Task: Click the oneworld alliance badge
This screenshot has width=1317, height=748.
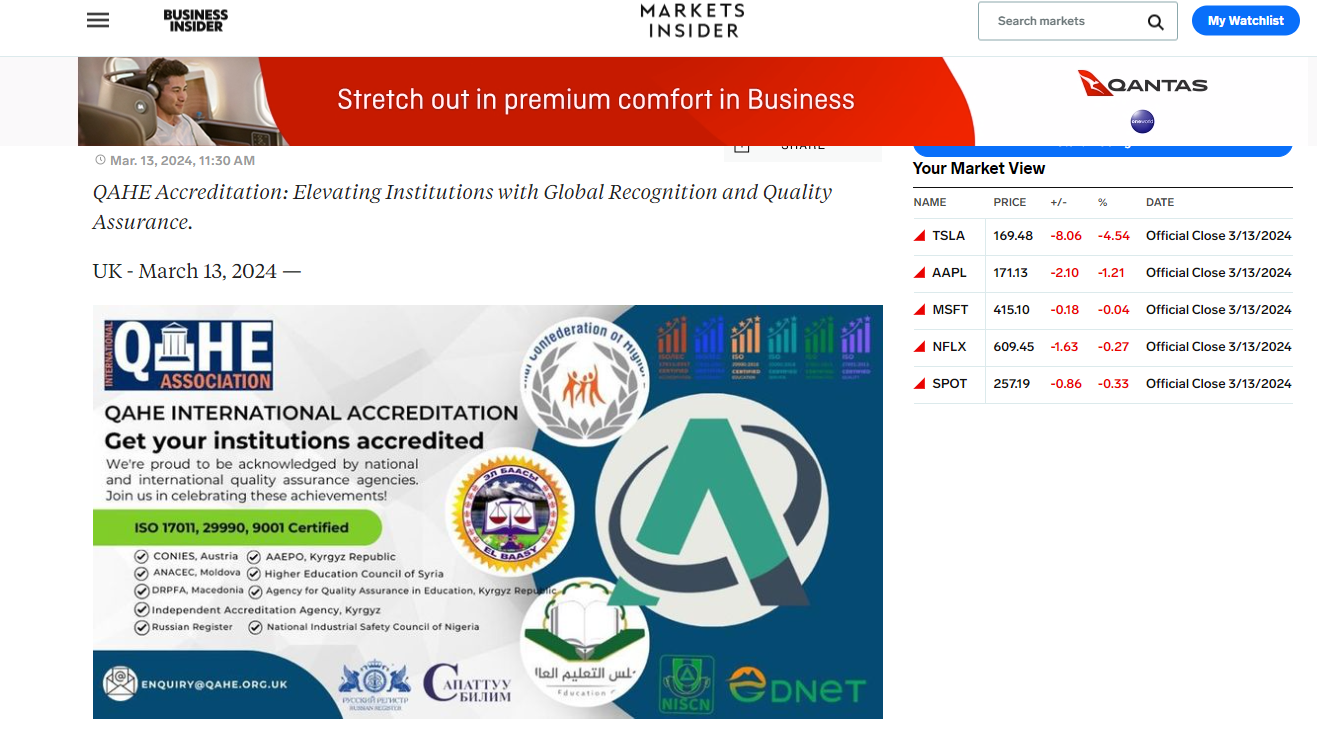Action: pos(1142,122)
